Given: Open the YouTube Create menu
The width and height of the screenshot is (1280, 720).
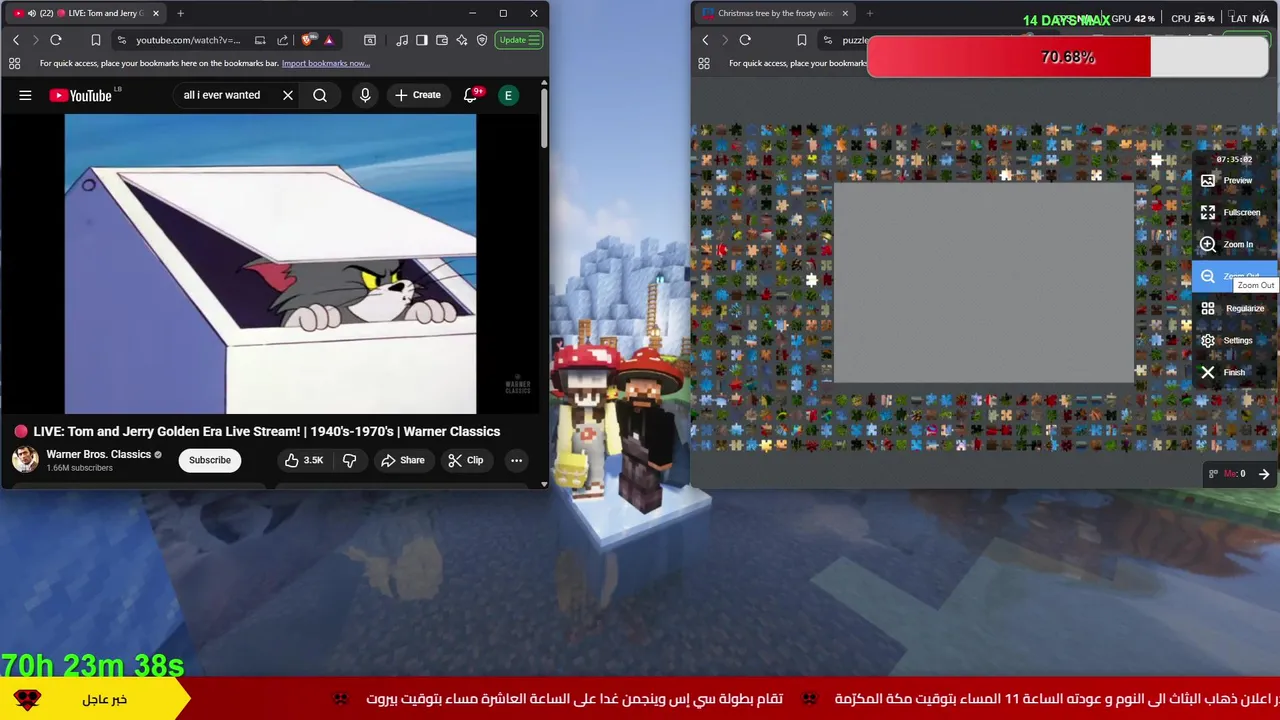Looking at the screenshot, I should [417, 95].
